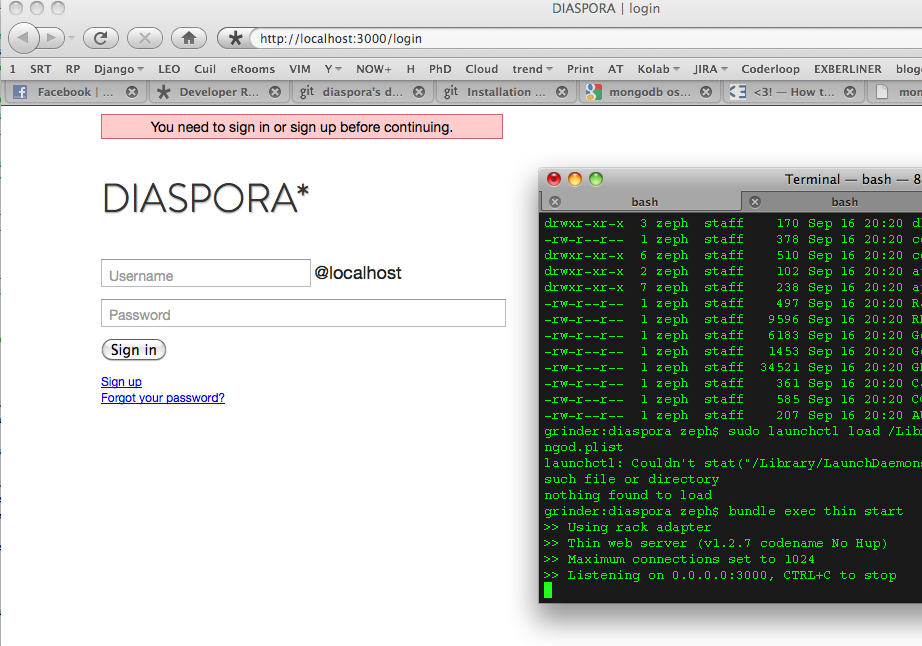Open the trend bookmarks dropdown
This screenshot has height=646, width=922.
[x=532, y=69]
